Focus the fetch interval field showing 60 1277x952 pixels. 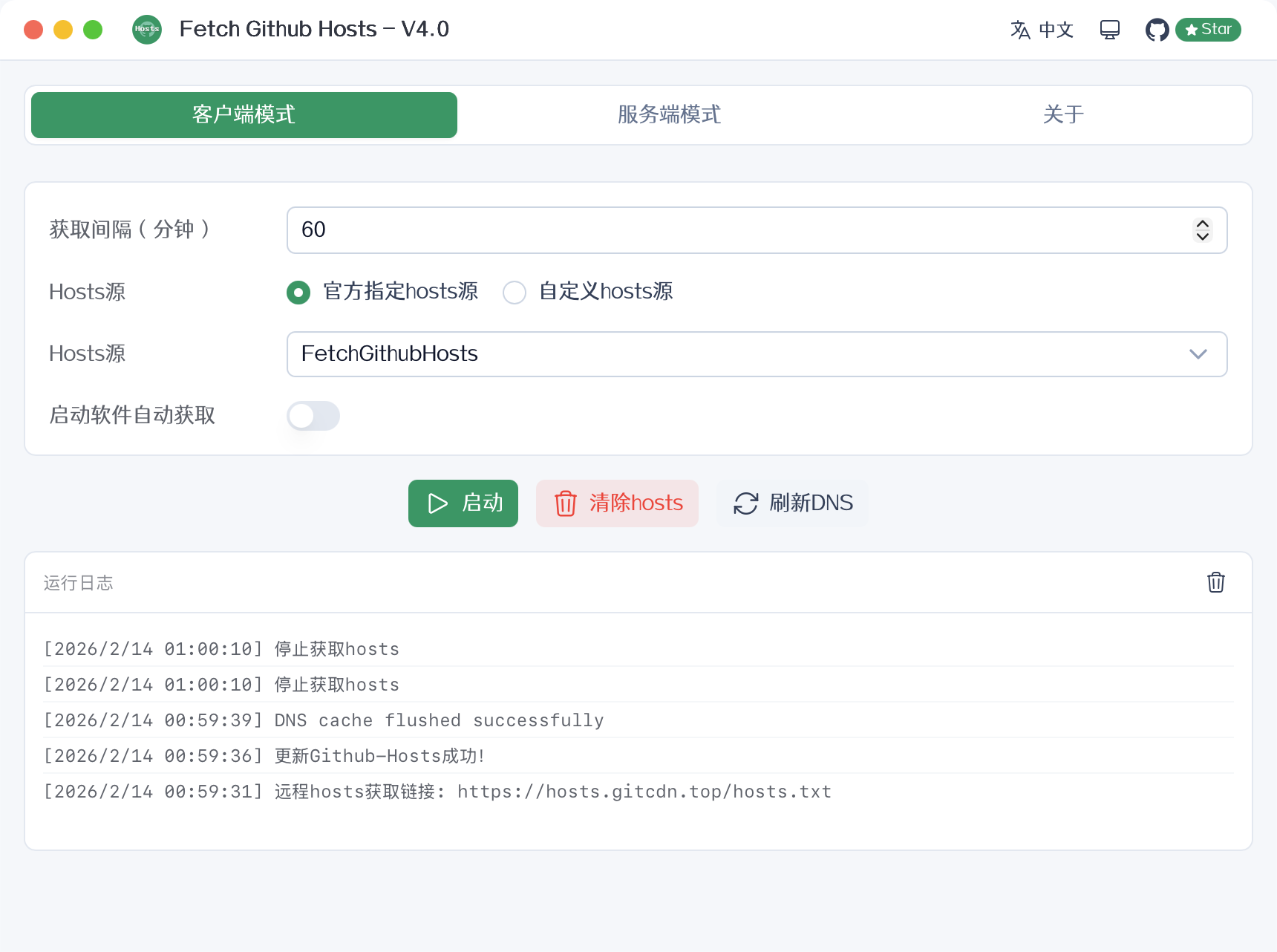757,230
